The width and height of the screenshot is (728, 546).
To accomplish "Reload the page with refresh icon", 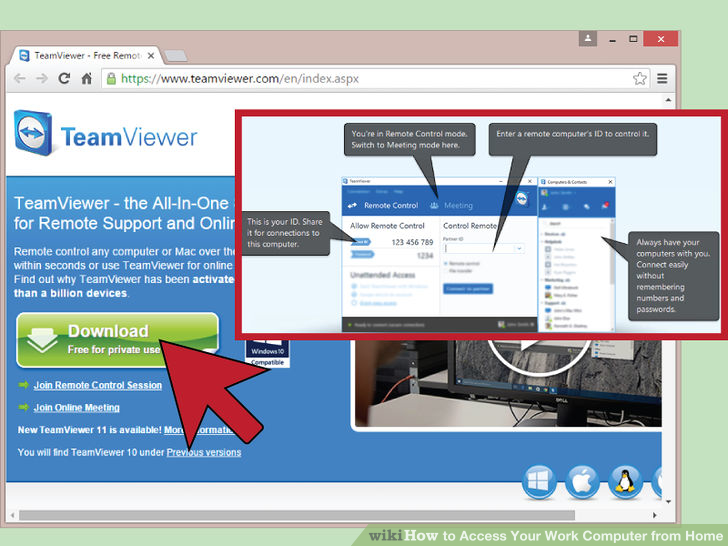I will coord(64,78).
